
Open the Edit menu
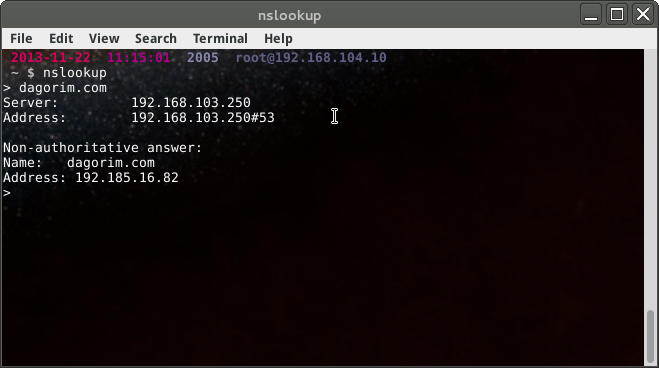[x=61, y=39]
